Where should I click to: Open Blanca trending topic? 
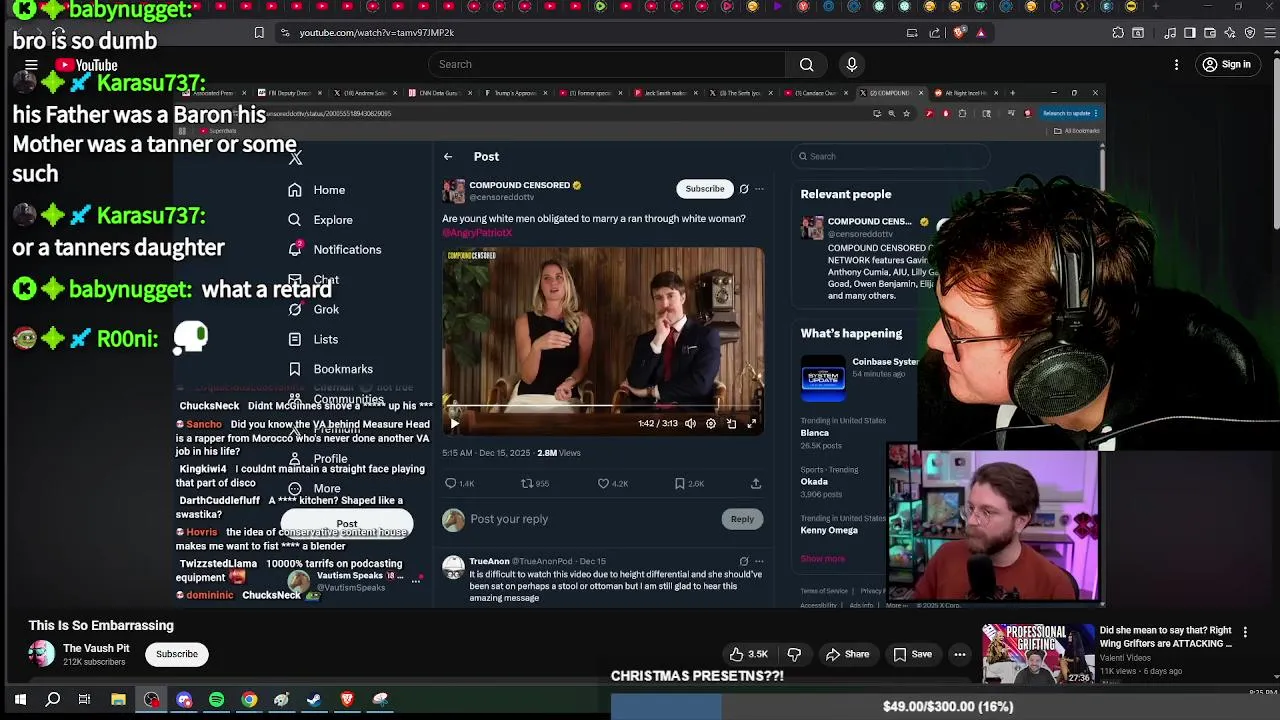814,433
